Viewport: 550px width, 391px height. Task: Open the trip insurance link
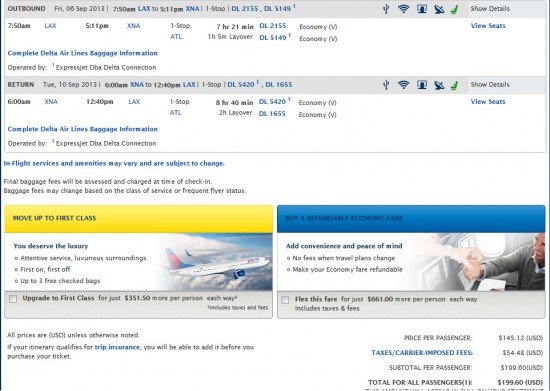click(117, 347)
